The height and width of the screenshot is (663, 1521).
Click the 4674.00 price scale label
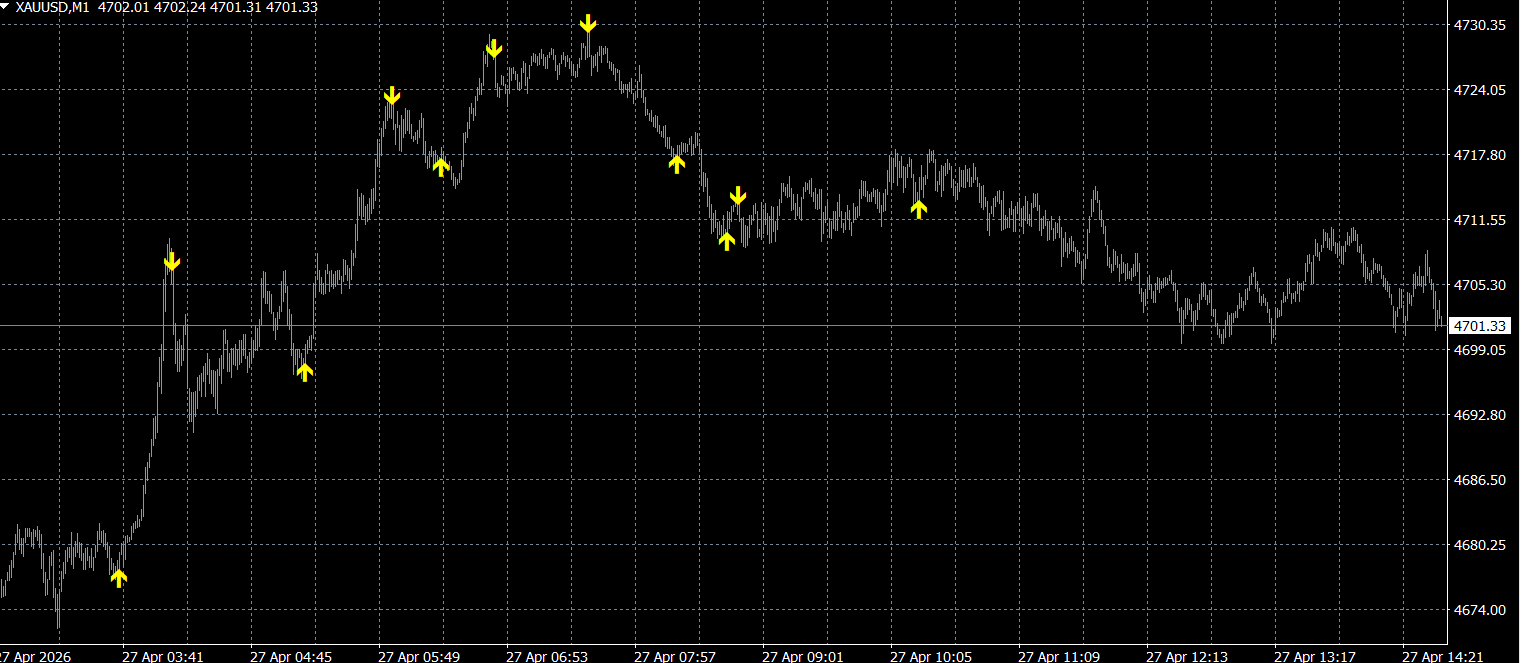[x=1479, y=610]
